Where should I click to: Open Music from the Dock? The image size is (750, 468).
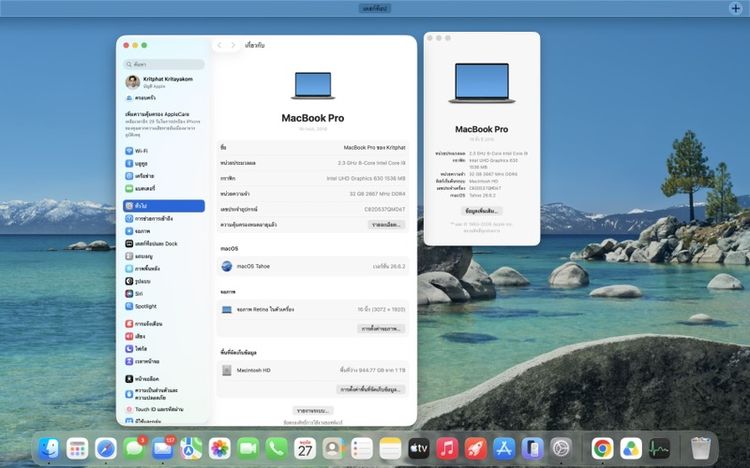pos(447,448)
